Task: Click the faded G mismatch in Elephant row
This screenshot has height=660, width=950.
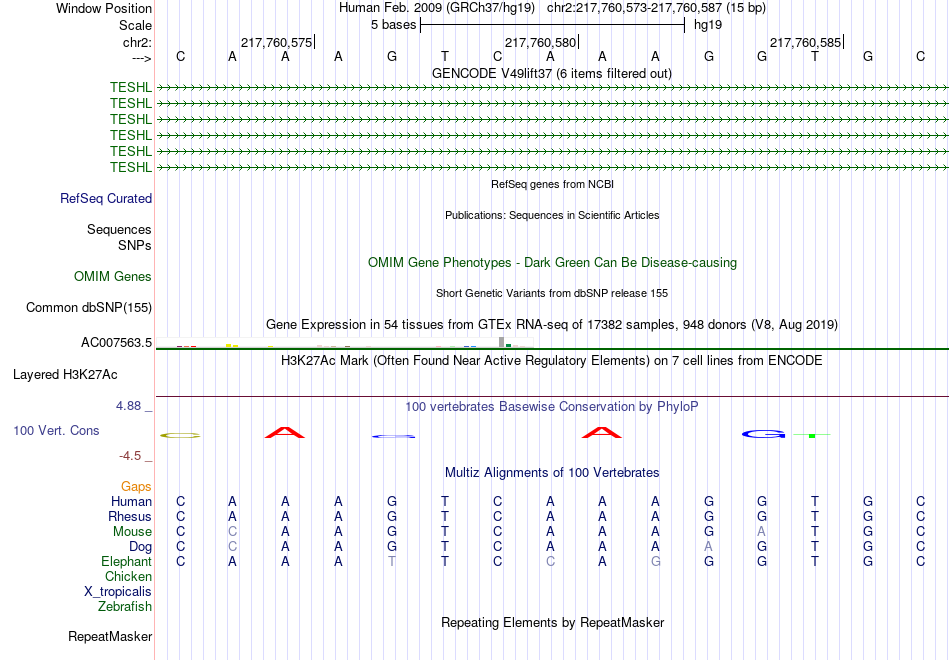Action: (656, 561)
